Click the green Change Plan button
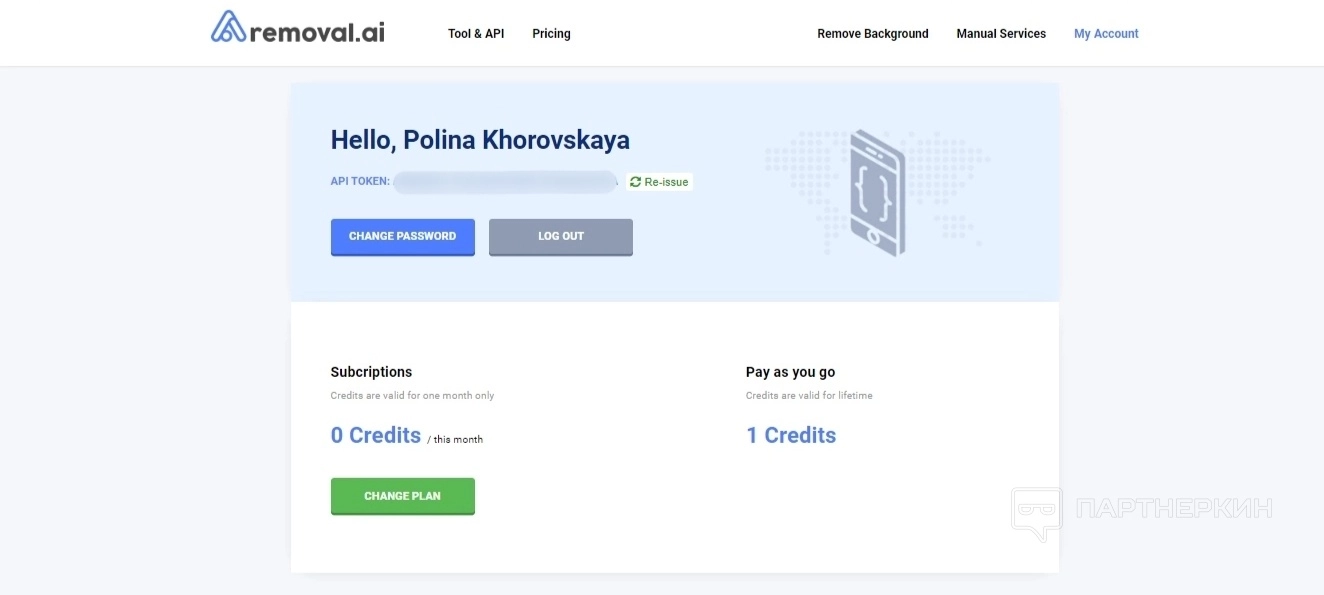Screen dimensions: 1324x595 tap(402, 496)
